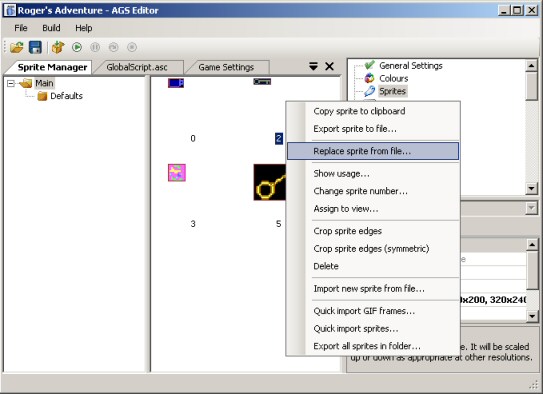
Task: Select the Defaults sprite folder
Action: (66, 96)
